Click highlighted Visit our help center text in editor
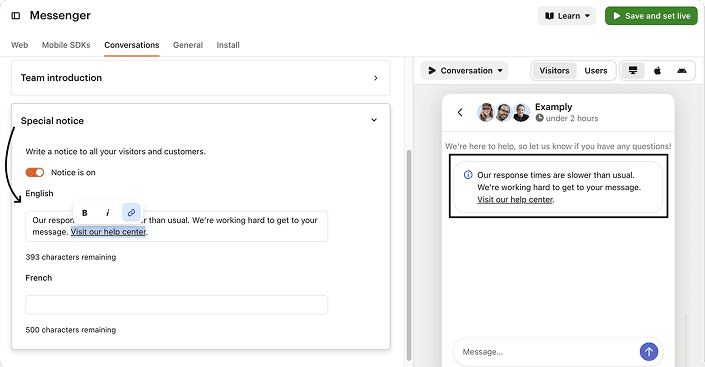Viewport: 705px width, 367px height. [108, 232]
